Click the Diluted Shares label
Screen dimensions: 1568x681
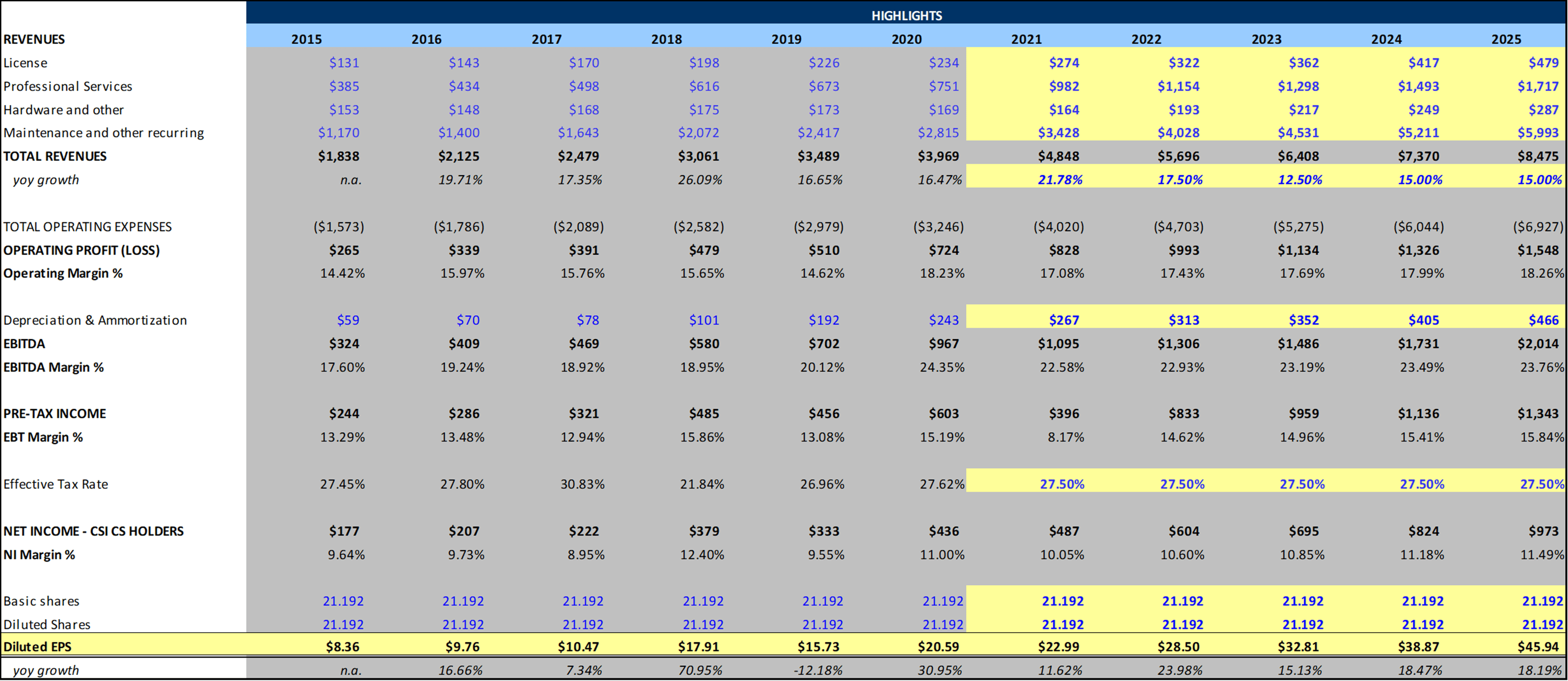pyautogui.click(x=47, y=625)
